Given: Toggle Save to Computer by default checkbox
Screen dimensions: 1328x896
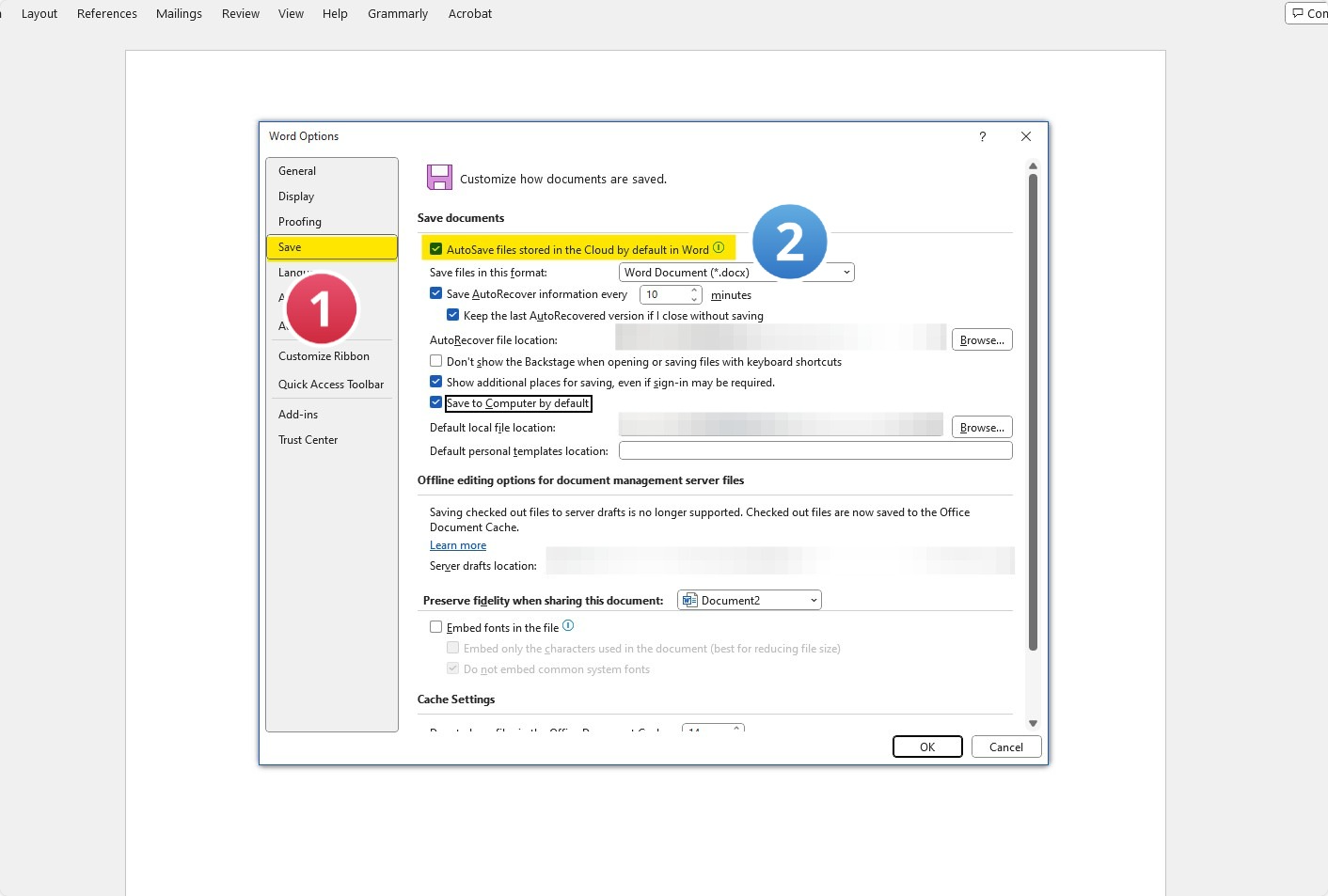Looking at the screenshot, I should click(435, 402).
